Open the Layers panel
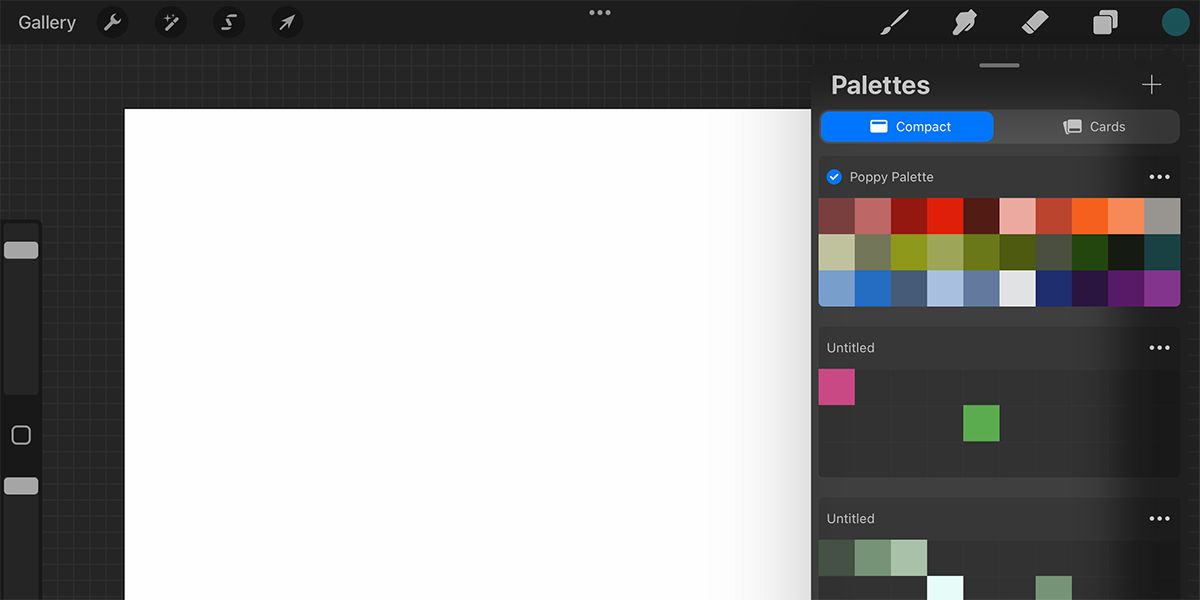Image resolution: width=1200 pixels, height=600 pixels. point(1104,21)
